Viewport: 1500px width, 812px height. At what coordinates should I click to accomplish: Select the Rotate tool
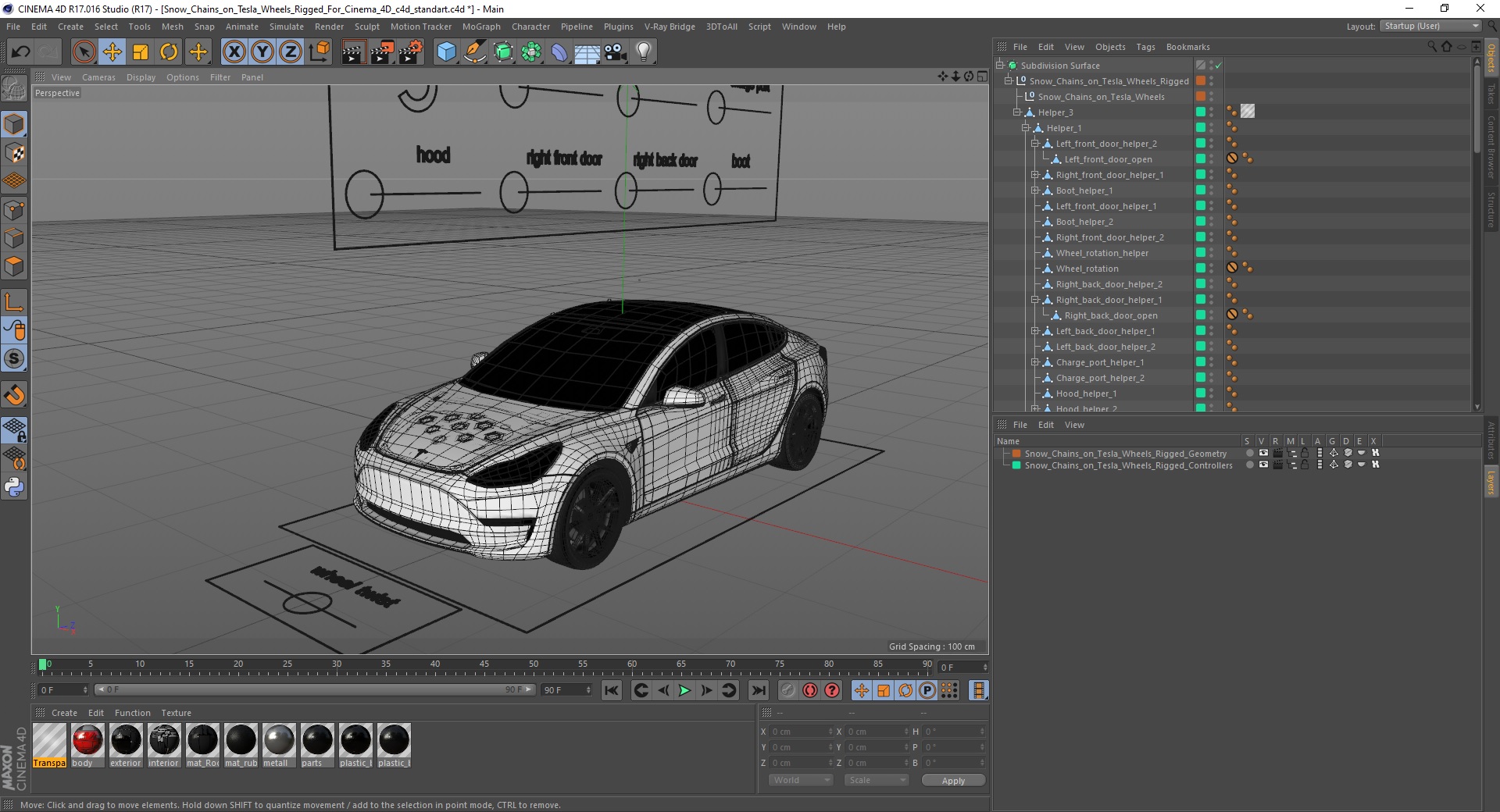169,52
